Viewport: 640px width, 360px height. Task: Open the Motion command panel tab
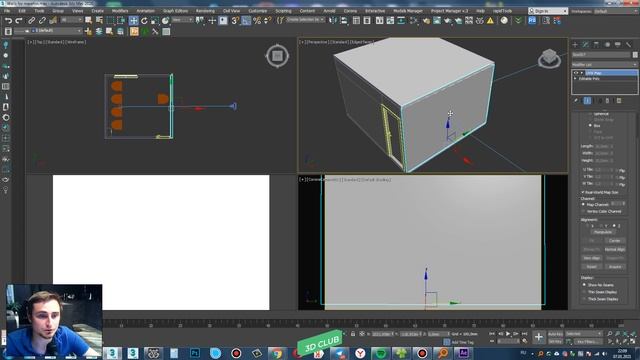click(607, 44)
